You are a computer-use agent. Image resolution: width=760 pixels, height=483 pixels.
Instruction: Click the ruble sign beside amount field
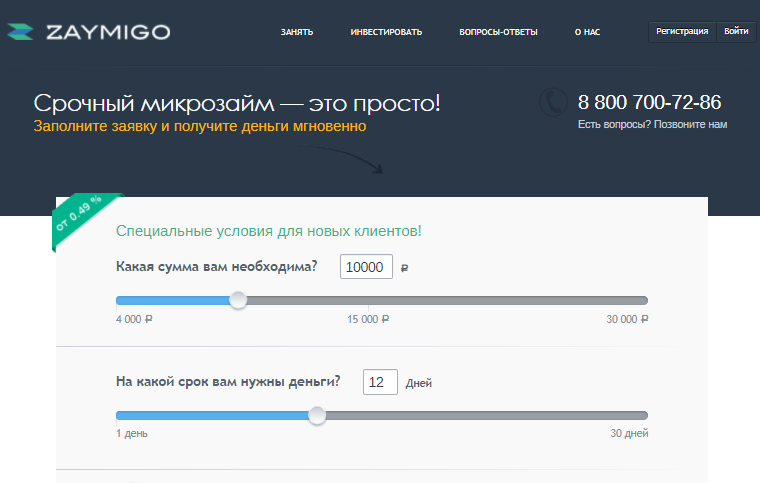coord(405,267)
